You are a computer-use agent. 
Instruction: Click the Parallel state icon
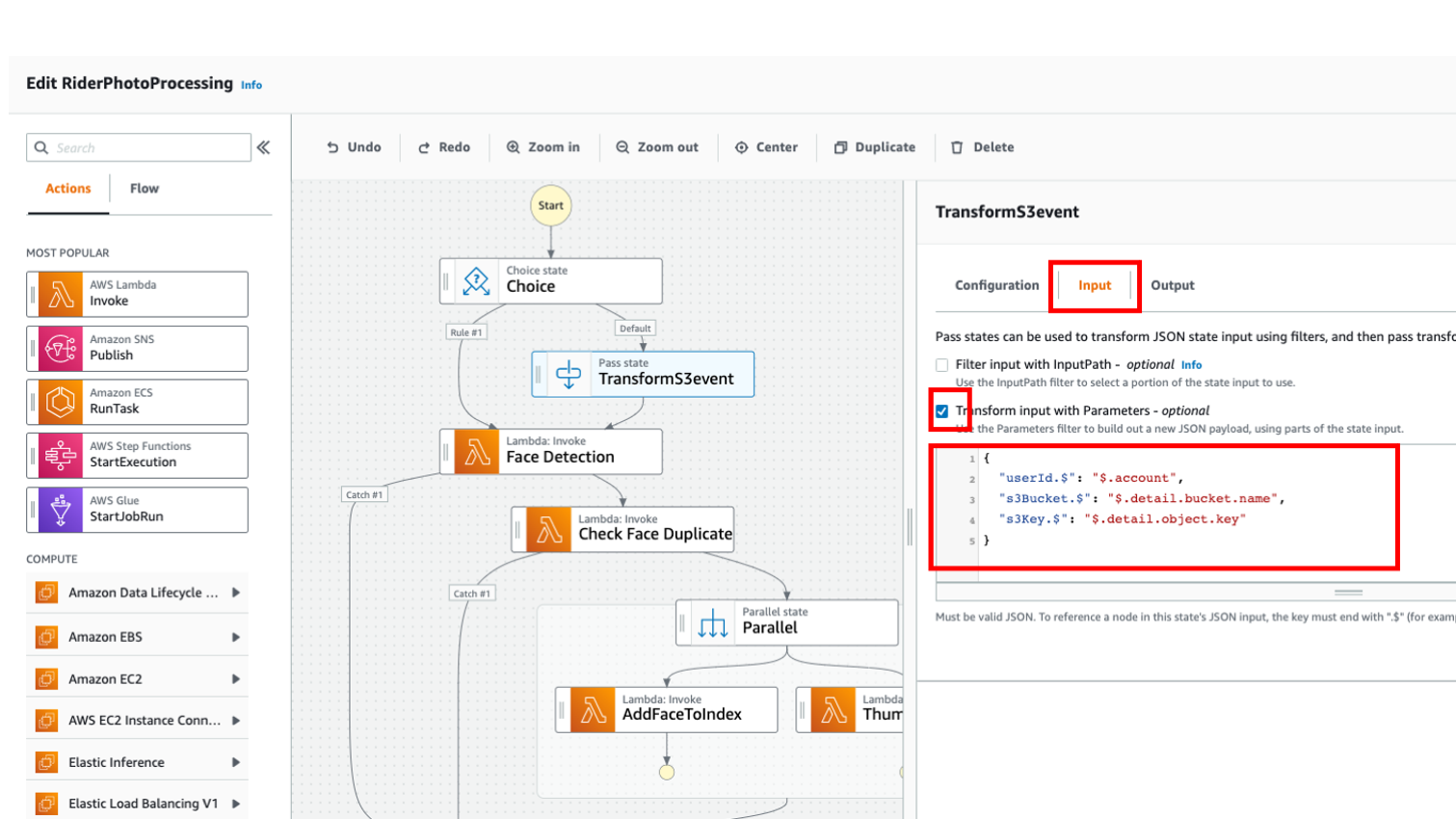pyautogui.click(x=712, y=623)
